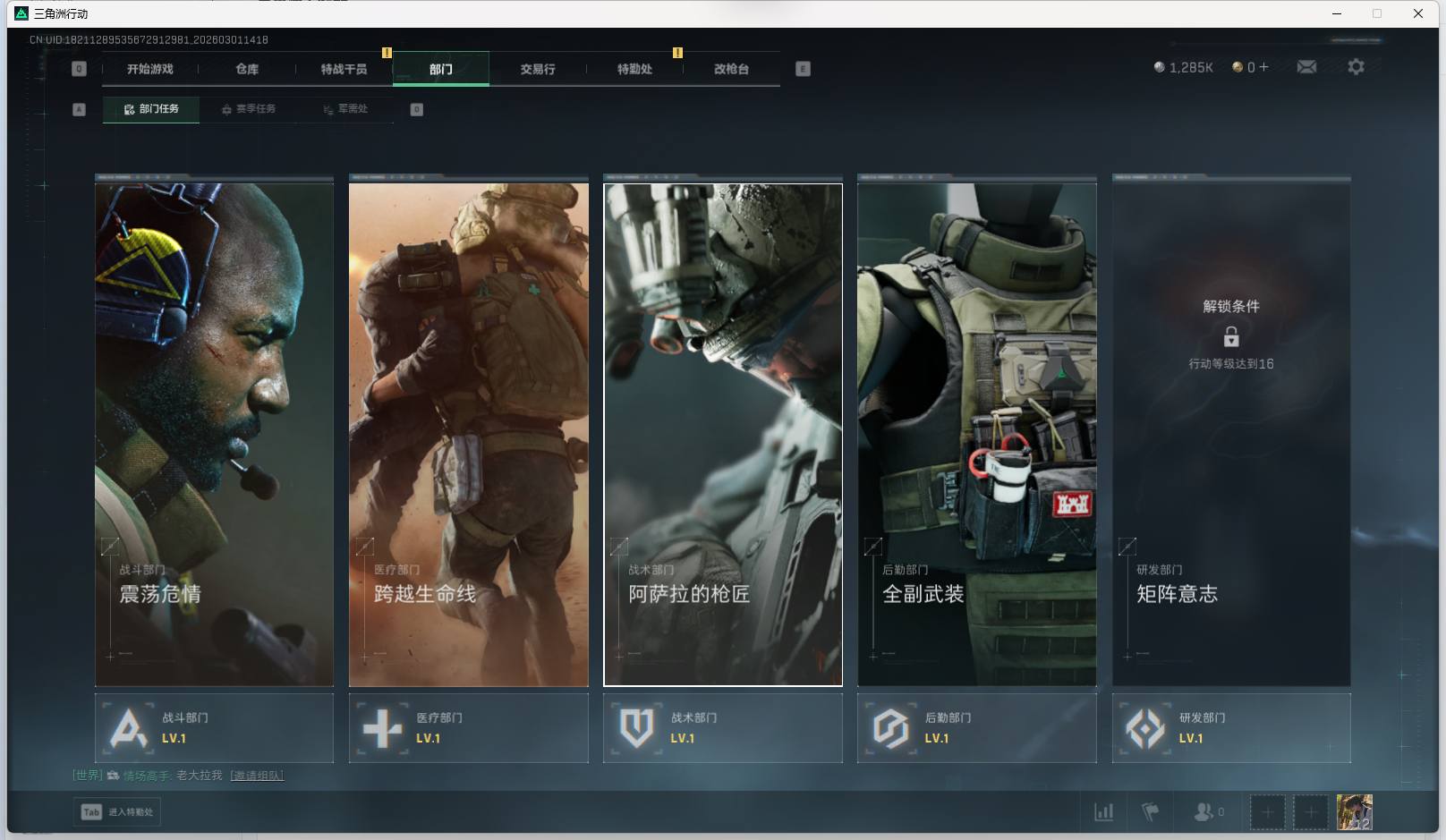Image resolution: width=1446 pixels, height=840 pixels.
Task: Open the 仓库 tab
Action: click(x=247, y=69)
